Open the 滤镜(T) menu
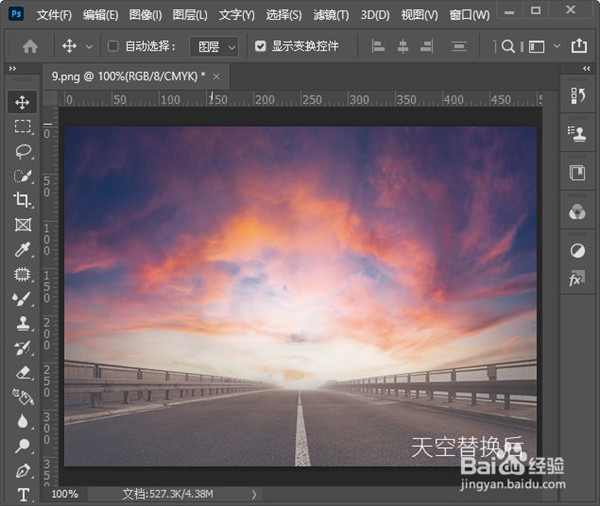This screenshot has height=506, width=600. pyautogui.click(x=331, y=15)
